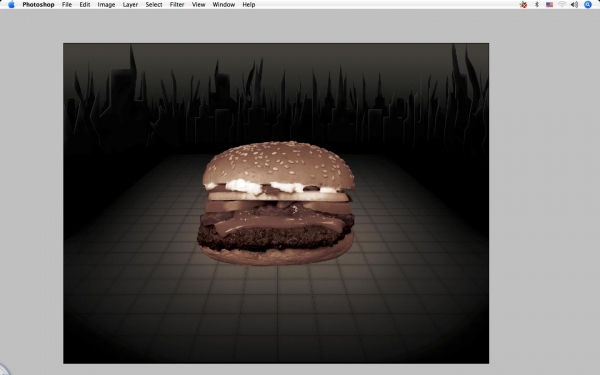Image resolution: width=600 pixels, height=375 pixels.
Task: Open the View menu
Action: pos(198,5)
